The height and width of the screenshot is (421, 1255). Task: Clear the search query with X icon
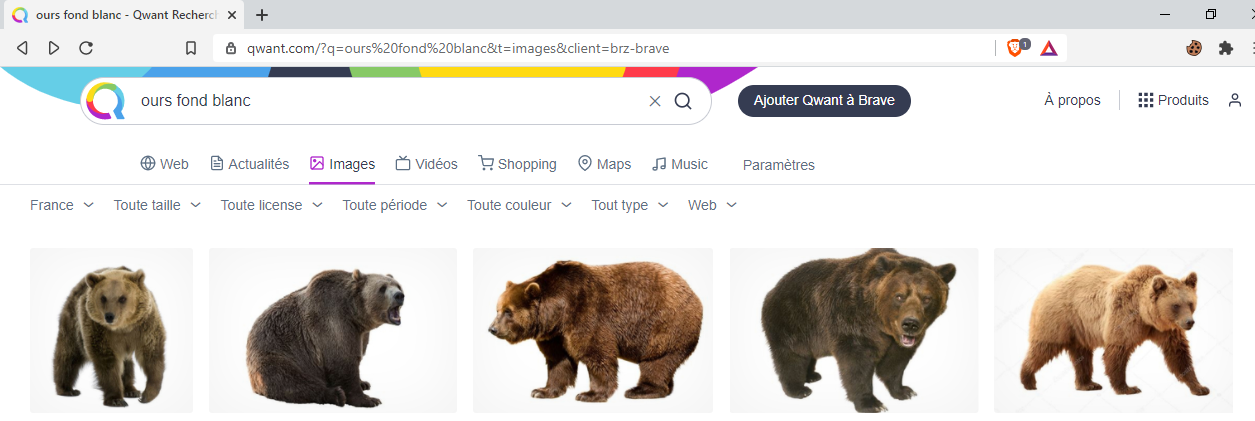(655, 101)
